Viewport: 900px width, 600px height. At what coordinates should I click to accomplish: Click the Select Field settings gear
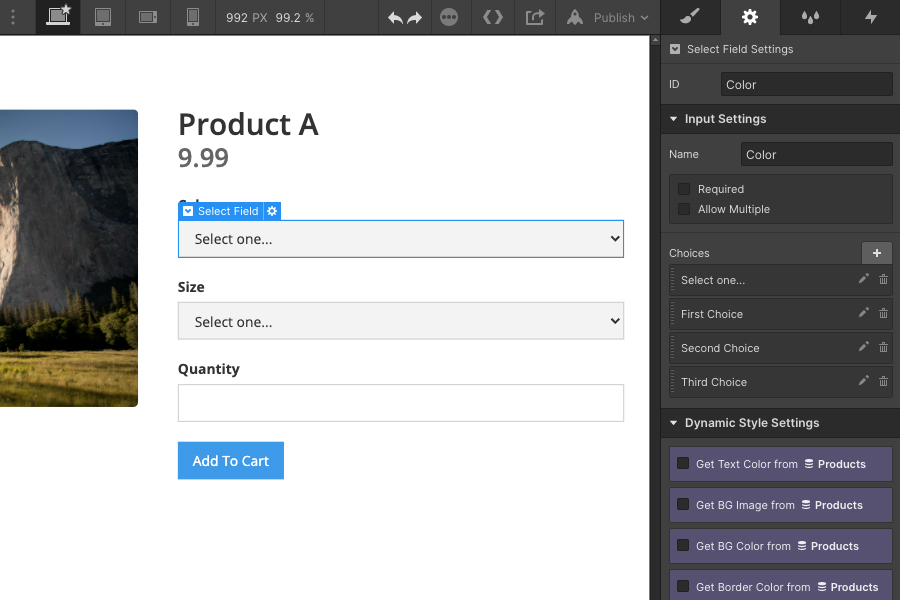272,211
